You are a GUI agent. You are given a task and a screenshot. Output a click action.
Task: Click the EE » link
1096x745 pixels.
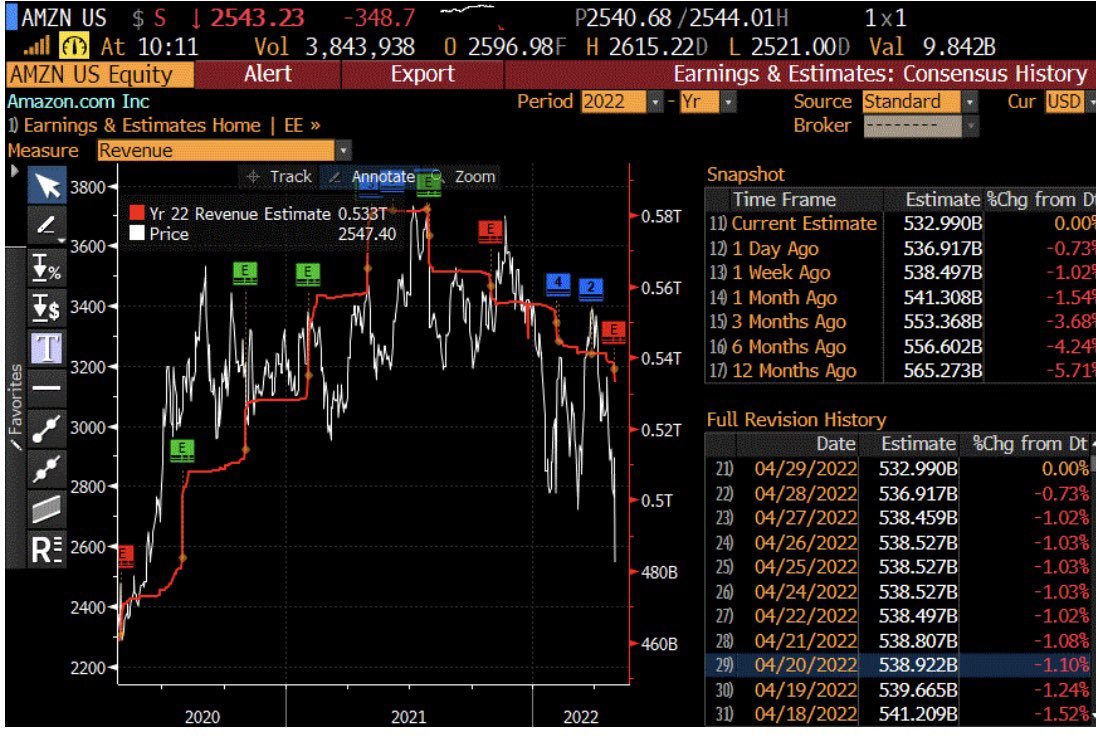tap(301, 126)
